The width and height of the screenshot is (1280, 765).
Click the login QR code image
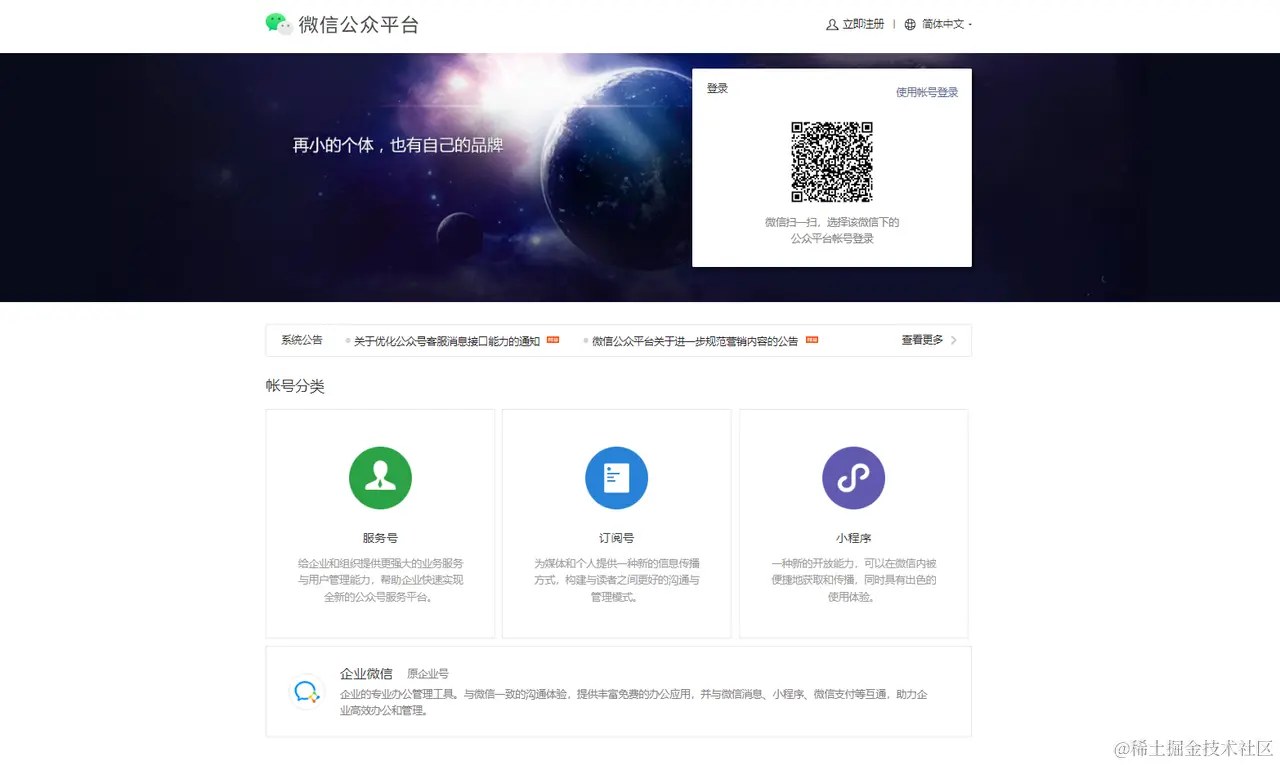coord(832,162)
